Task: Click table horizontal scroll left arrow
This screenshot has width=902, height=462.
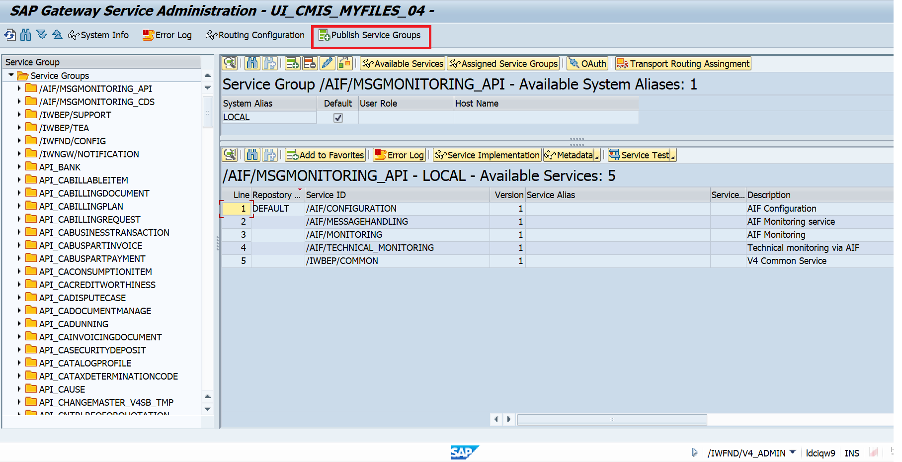Action: coord(496,419)
